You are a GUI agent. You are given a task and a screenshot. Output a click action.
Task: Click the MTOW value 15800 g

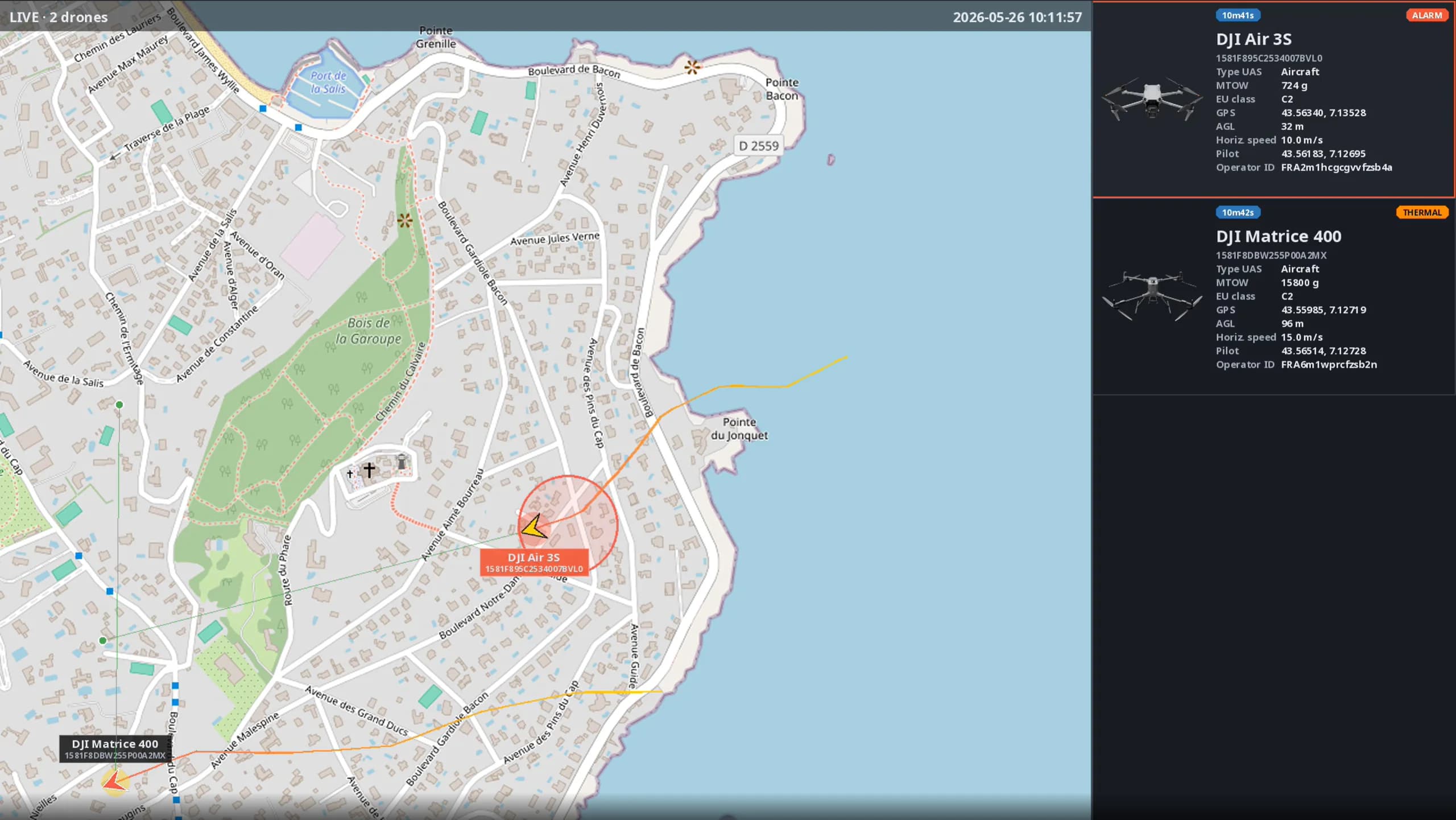(1300, 283)
